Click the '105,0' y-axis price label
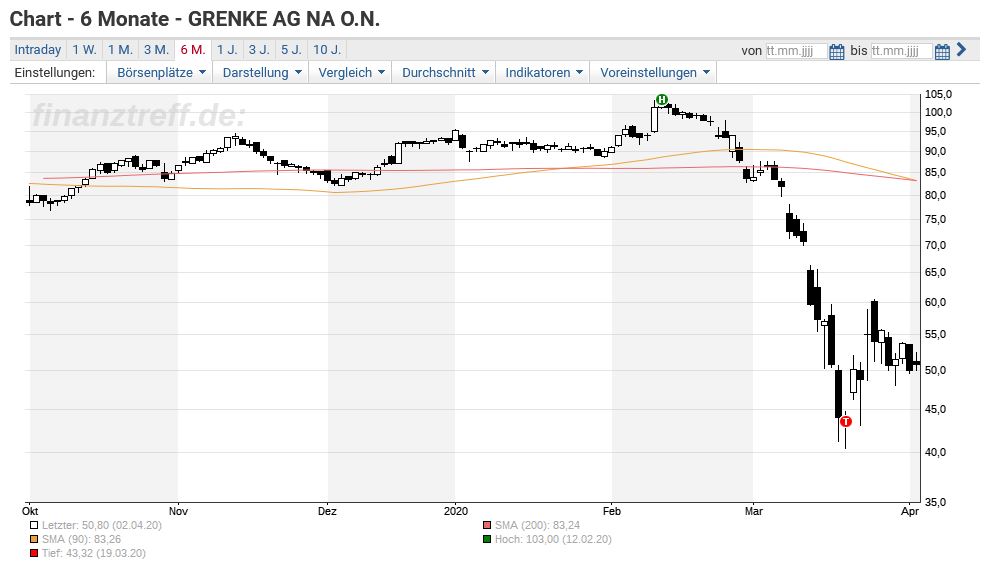Image resolution: width=992 pixels, height=573 pixels. [938, 94]
